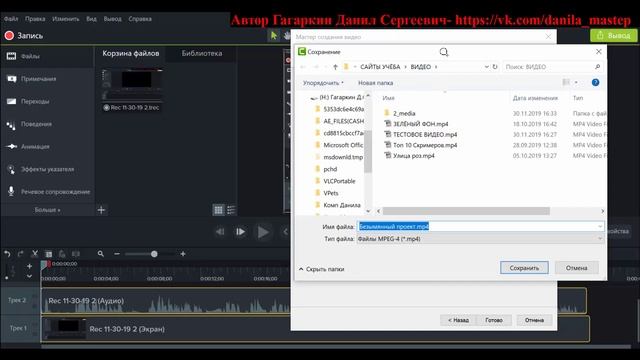Image resolution: width=640 pixels, height=360 pixels.
Task: Expand the Больше more tools list
Action: coord(47,210)
